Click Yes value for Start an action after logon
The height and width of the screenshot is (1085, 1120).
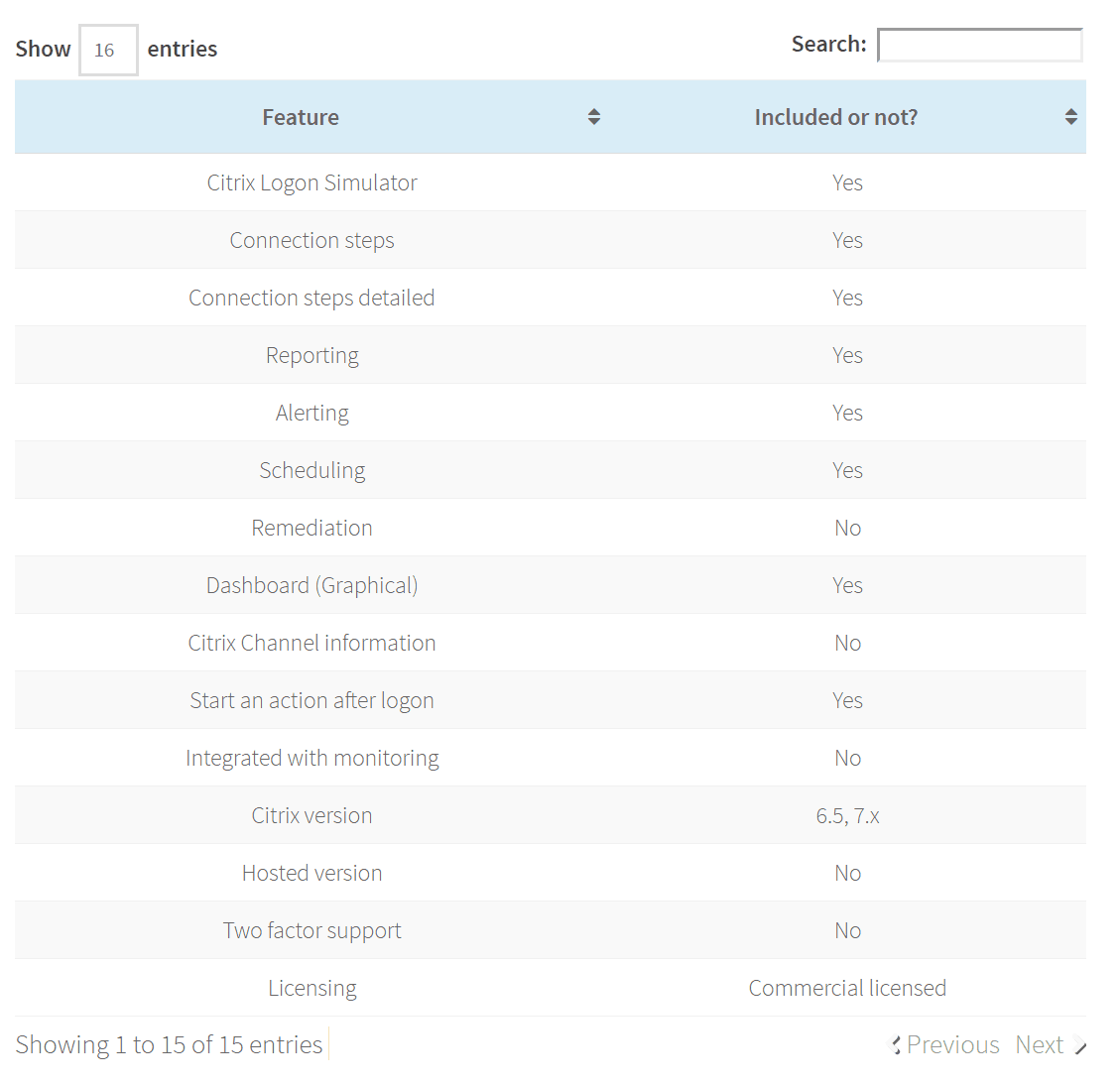tap(848, 700)
